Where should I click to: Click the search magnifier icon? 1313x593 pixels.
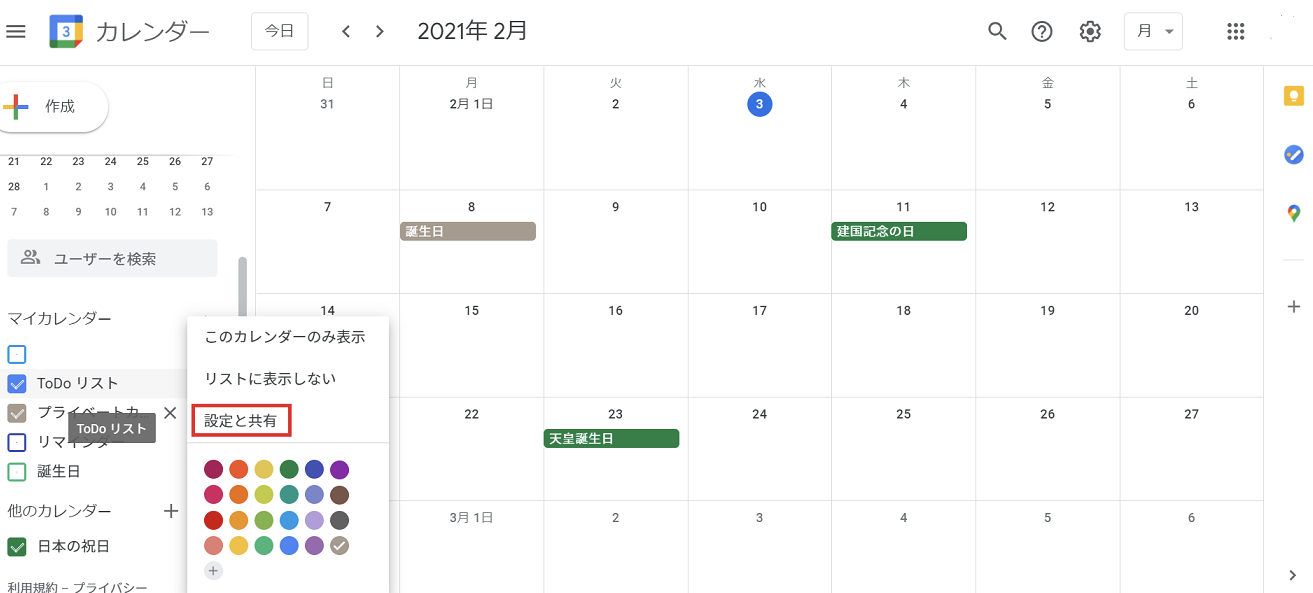tap(997, 31)
